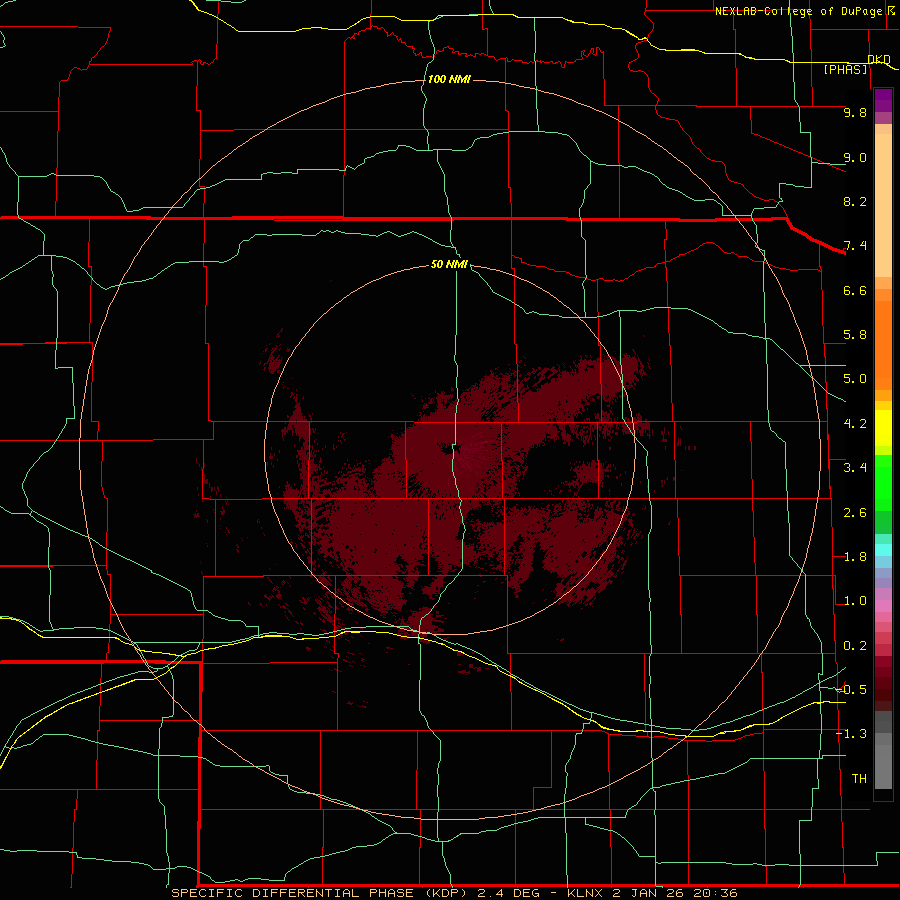Click the 6.6 value on the color scale
The height and width of the screenshot is (900, 900).
point(855,290)
